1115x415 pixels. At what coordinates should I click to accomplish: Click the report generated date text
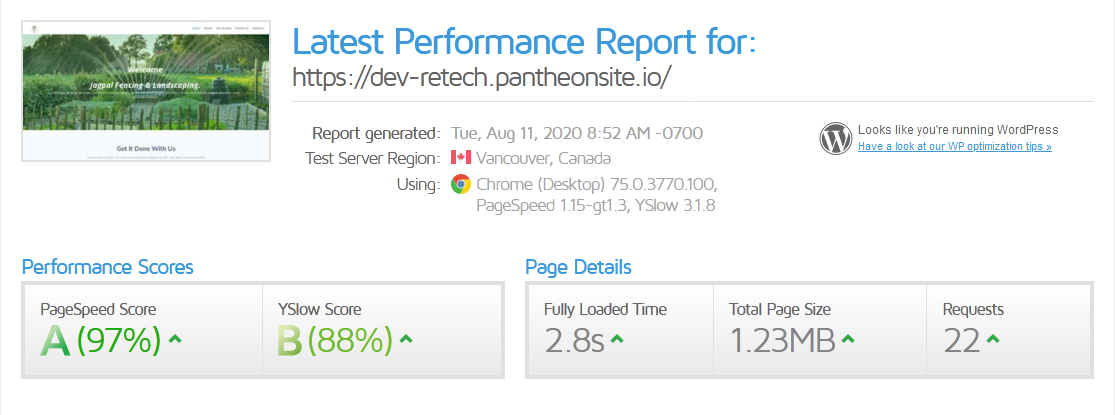tap(577, 133)
